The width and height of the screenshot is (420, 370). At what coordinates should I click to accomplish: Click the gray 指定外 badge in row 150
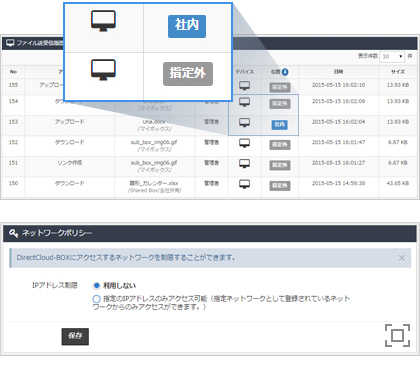pos(280,186)
